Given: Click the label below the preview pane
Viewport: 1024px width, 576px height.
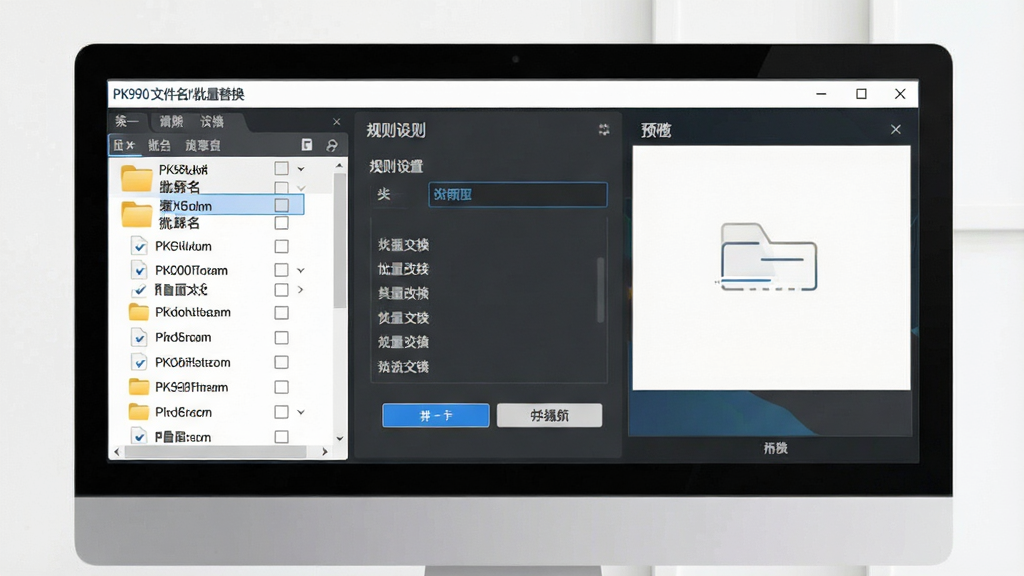Looking at the screenshot, I should [775, 448].
